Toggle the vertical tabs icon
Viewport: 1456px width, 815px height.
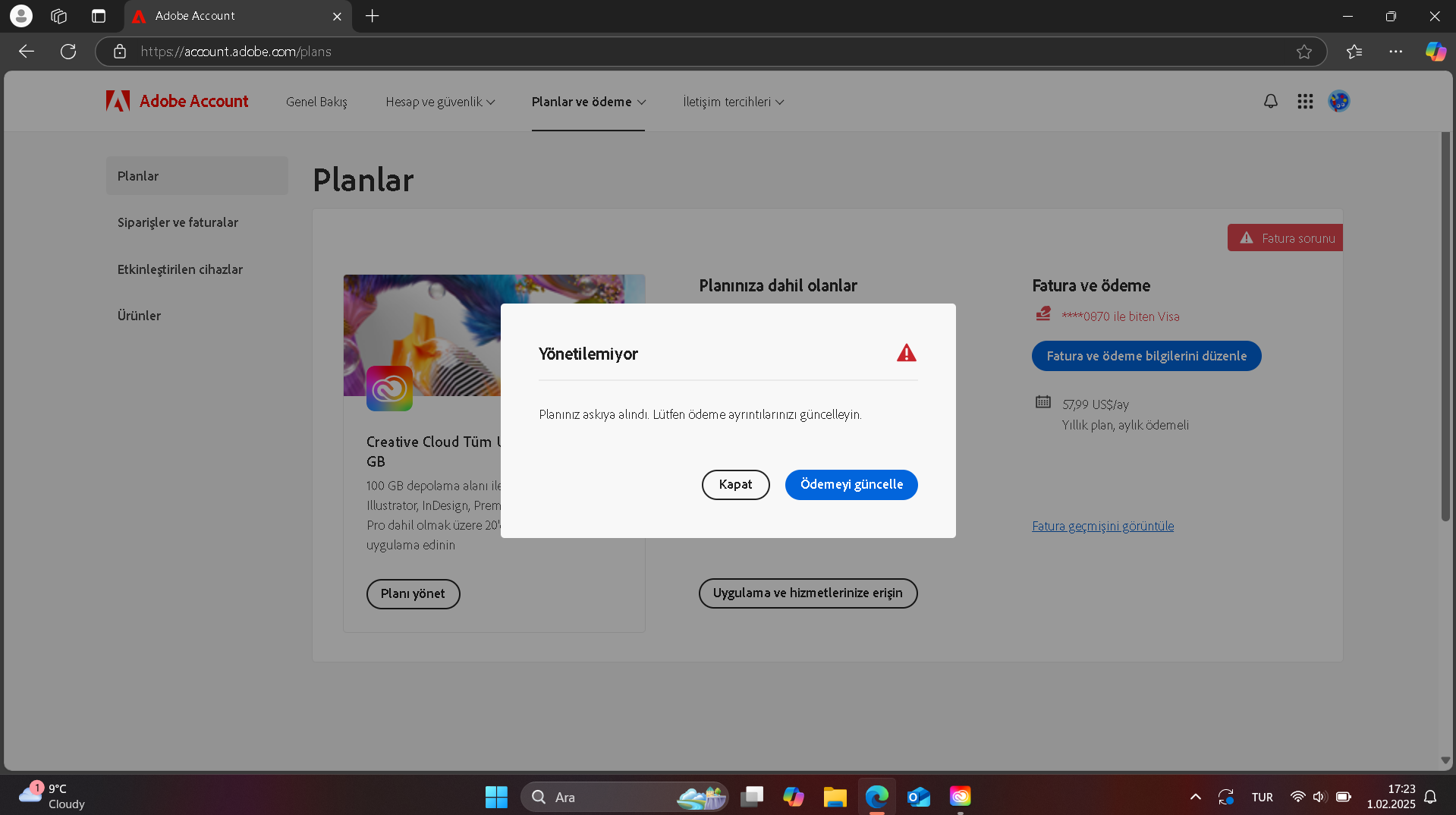(99, 16)
